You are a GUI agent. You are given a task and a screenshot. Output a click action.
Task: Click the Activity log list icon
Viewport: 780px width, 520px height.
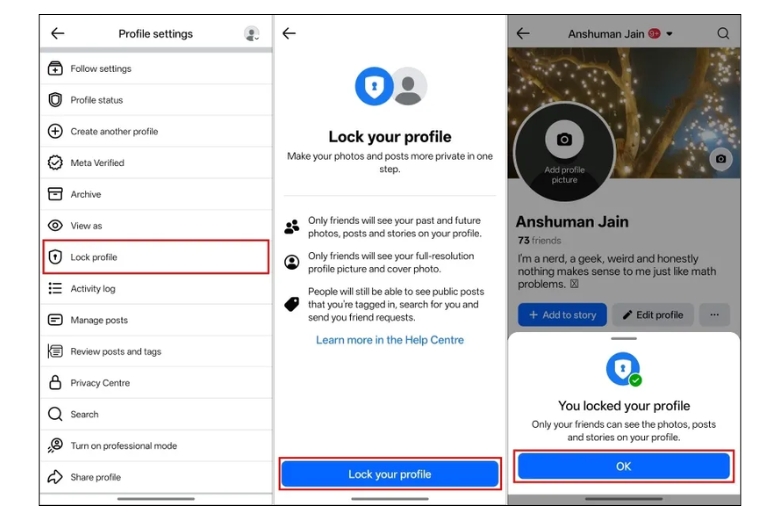(x=55, y=288)
